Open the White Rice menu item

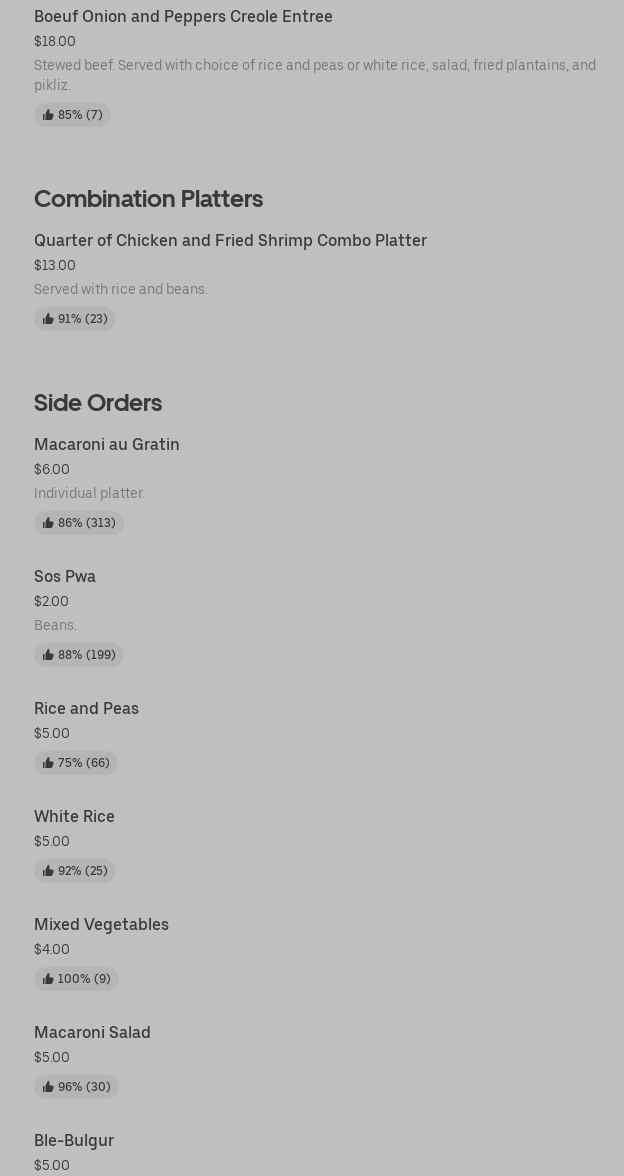[x=74, y=816]
